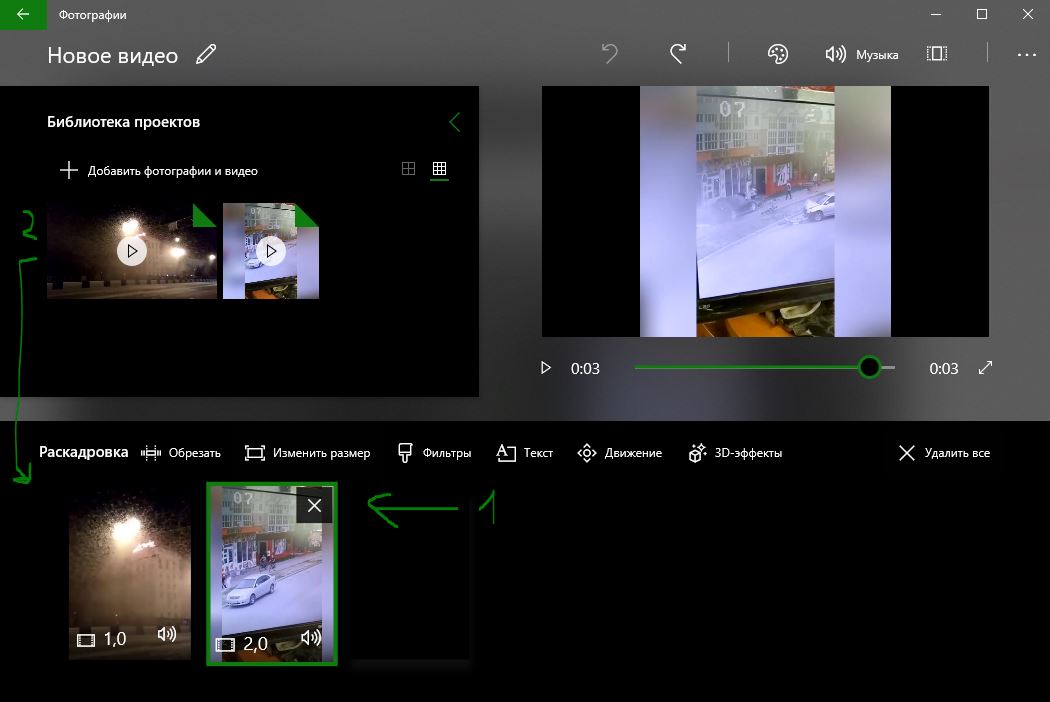Open the three-dots more options menu
Screen dimensions: 1050x702
pyautogui.click(x=1027, y=55)
